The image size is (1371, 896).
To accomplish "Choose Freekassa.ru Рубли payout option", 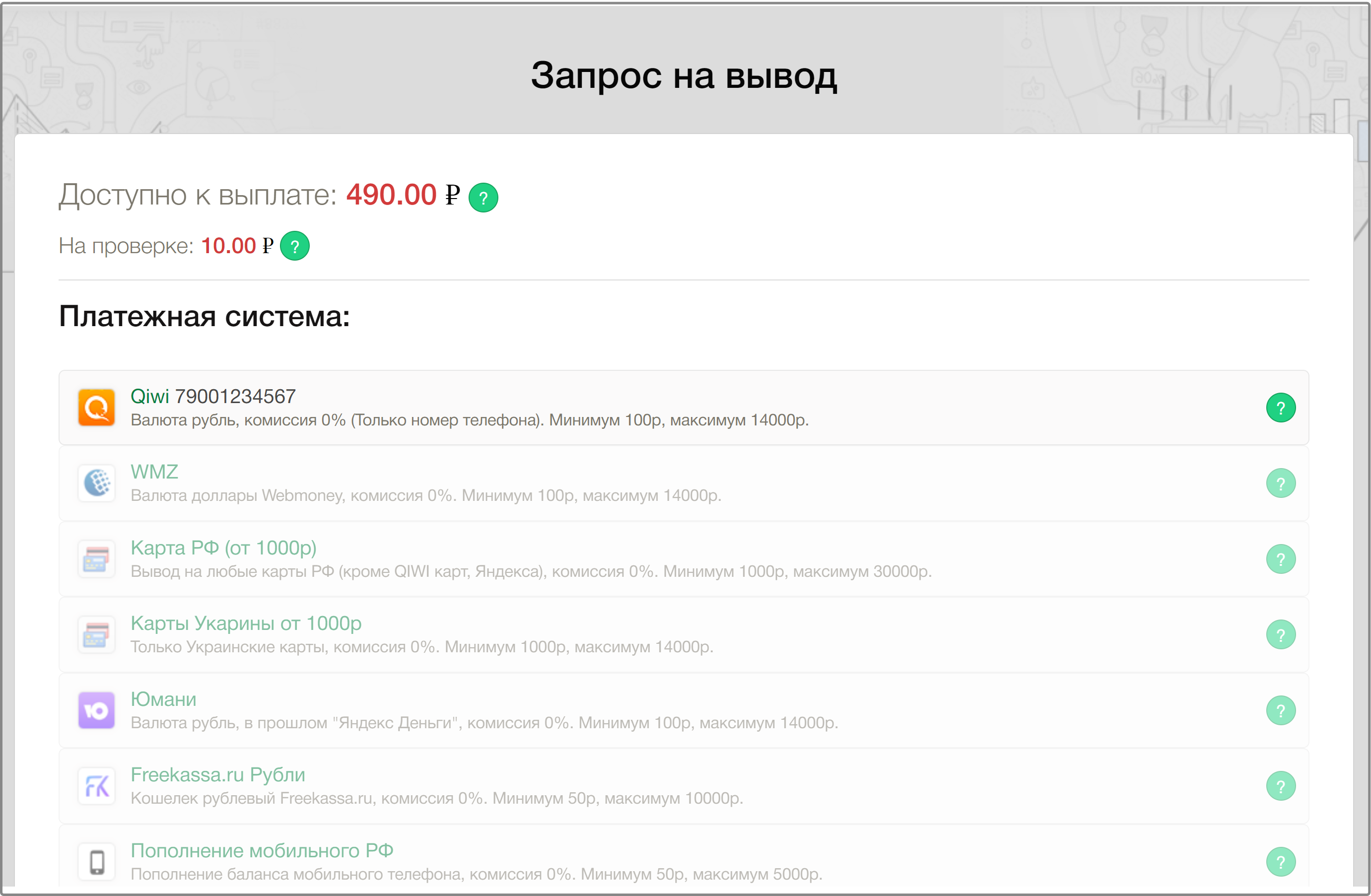I will coord(684,786).
